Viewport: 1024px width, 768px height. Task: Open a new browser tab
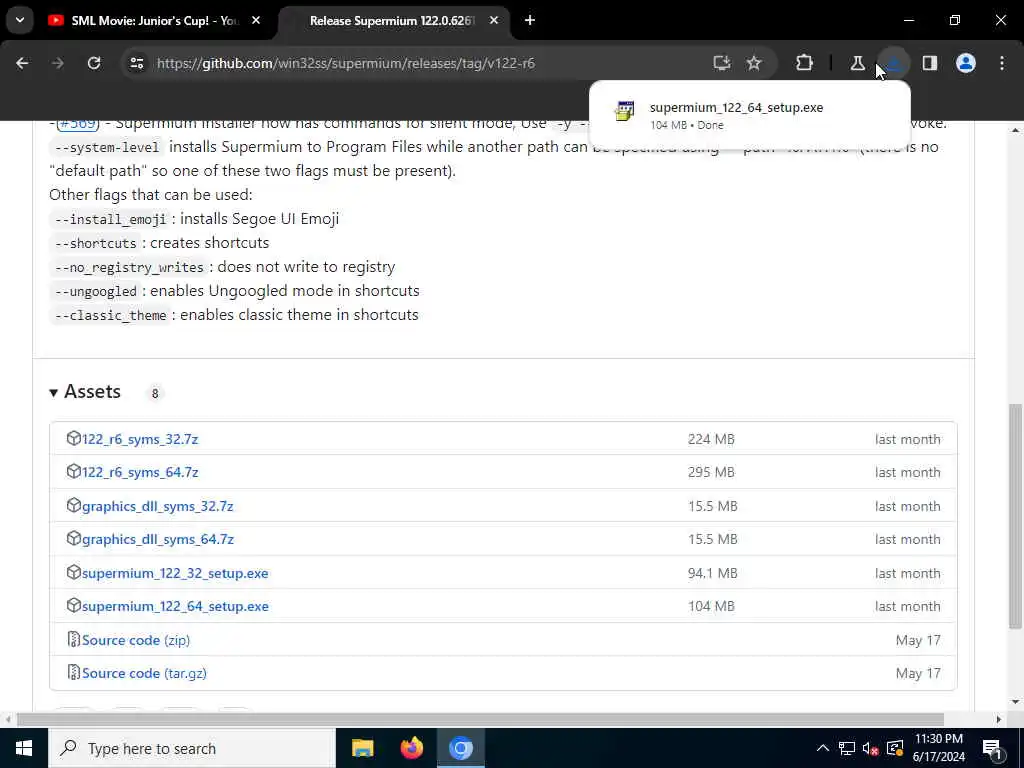pyautogui.click(x=530, y=21)
